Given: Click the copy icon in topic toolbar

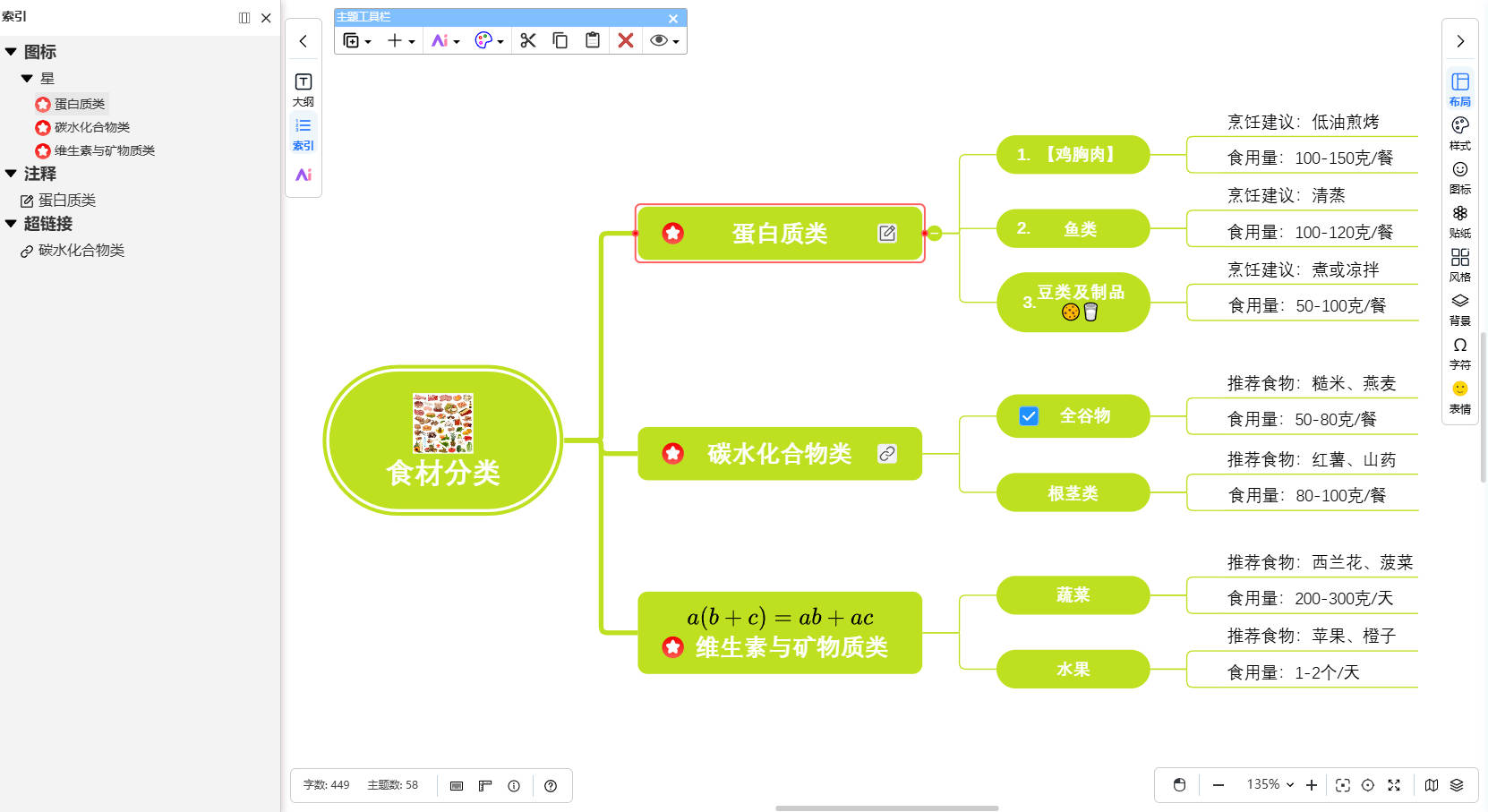Looking at the screenshot, I should 560,40.
